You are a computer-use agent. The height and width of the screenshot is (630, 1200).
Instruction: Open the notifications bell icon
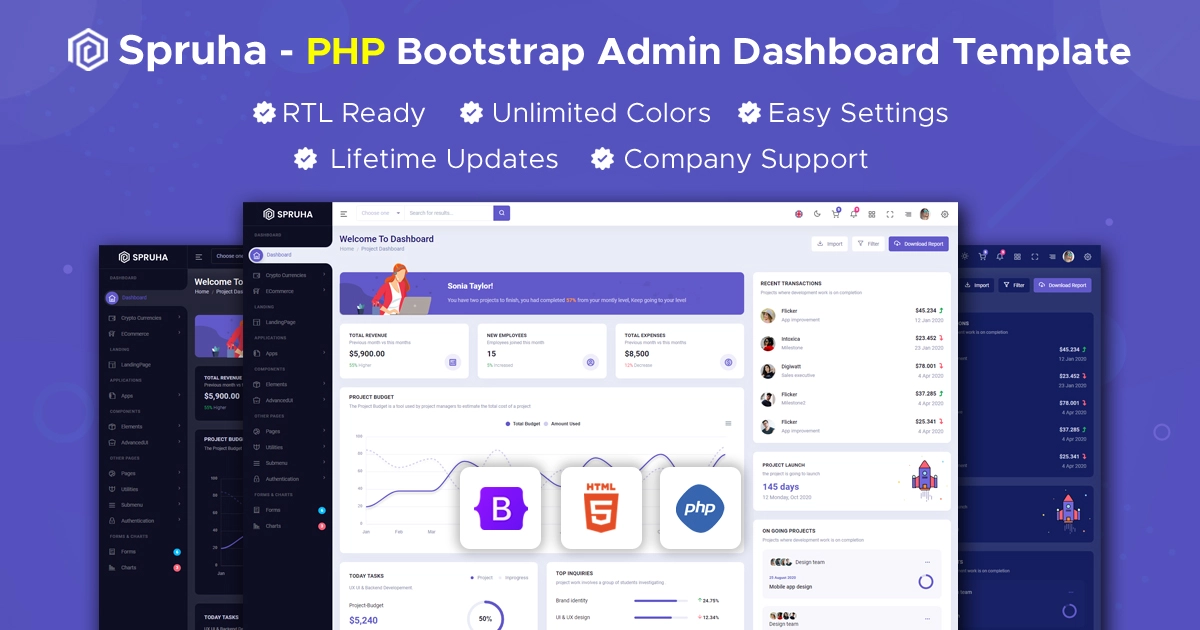tap(853, 214)
